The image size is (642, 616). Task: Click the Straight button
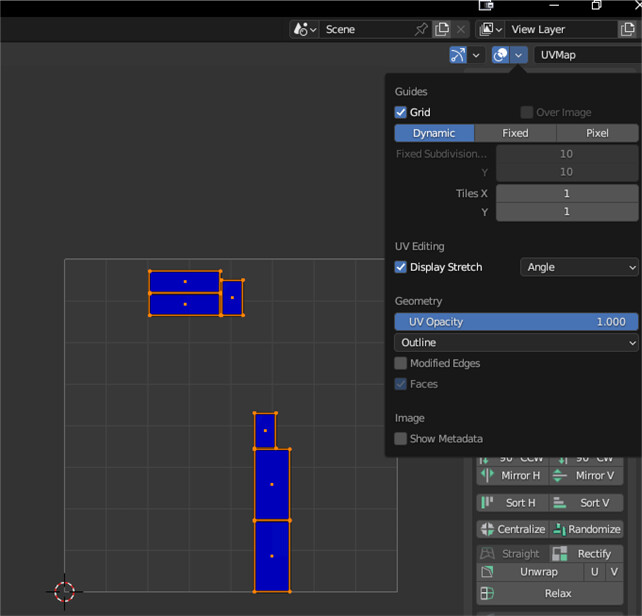(513, 554)
